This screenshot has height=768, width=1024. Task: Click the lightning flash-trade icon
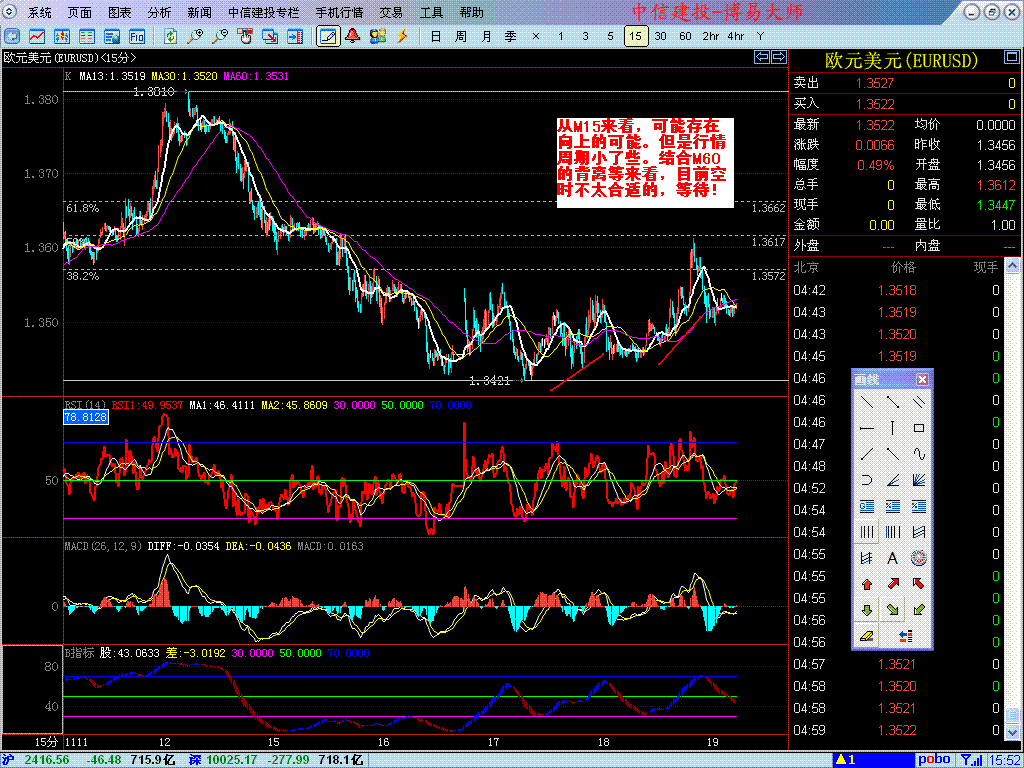(x=402, y=36)
